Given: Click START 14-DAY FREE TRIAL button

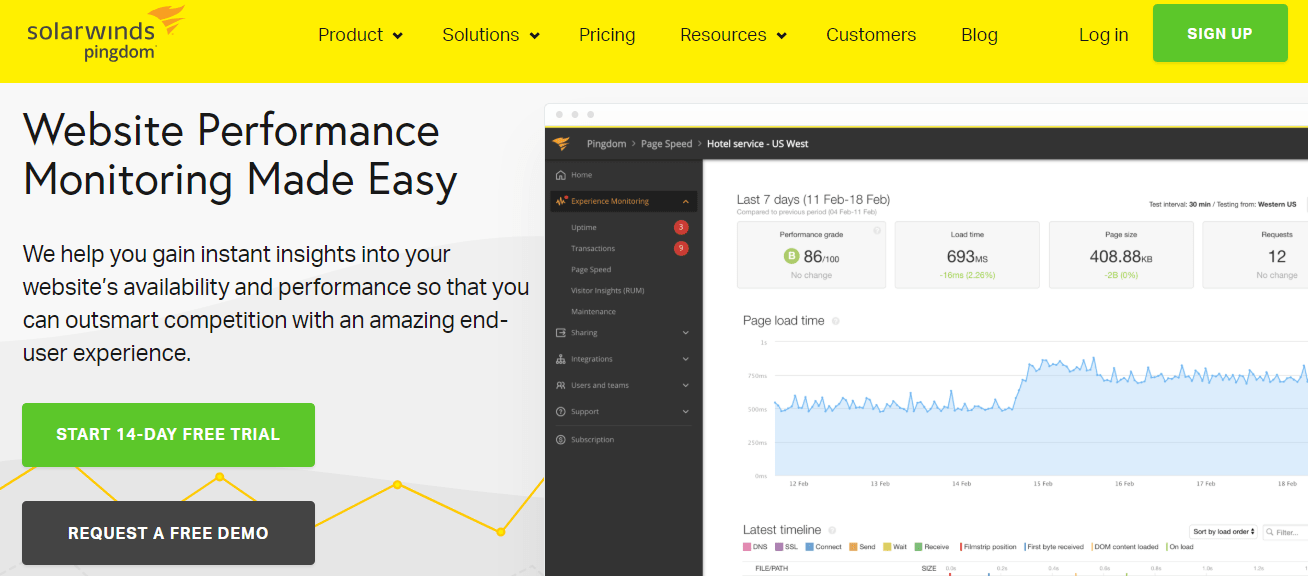Looking at the screenshot, I should tap(168, 435).
